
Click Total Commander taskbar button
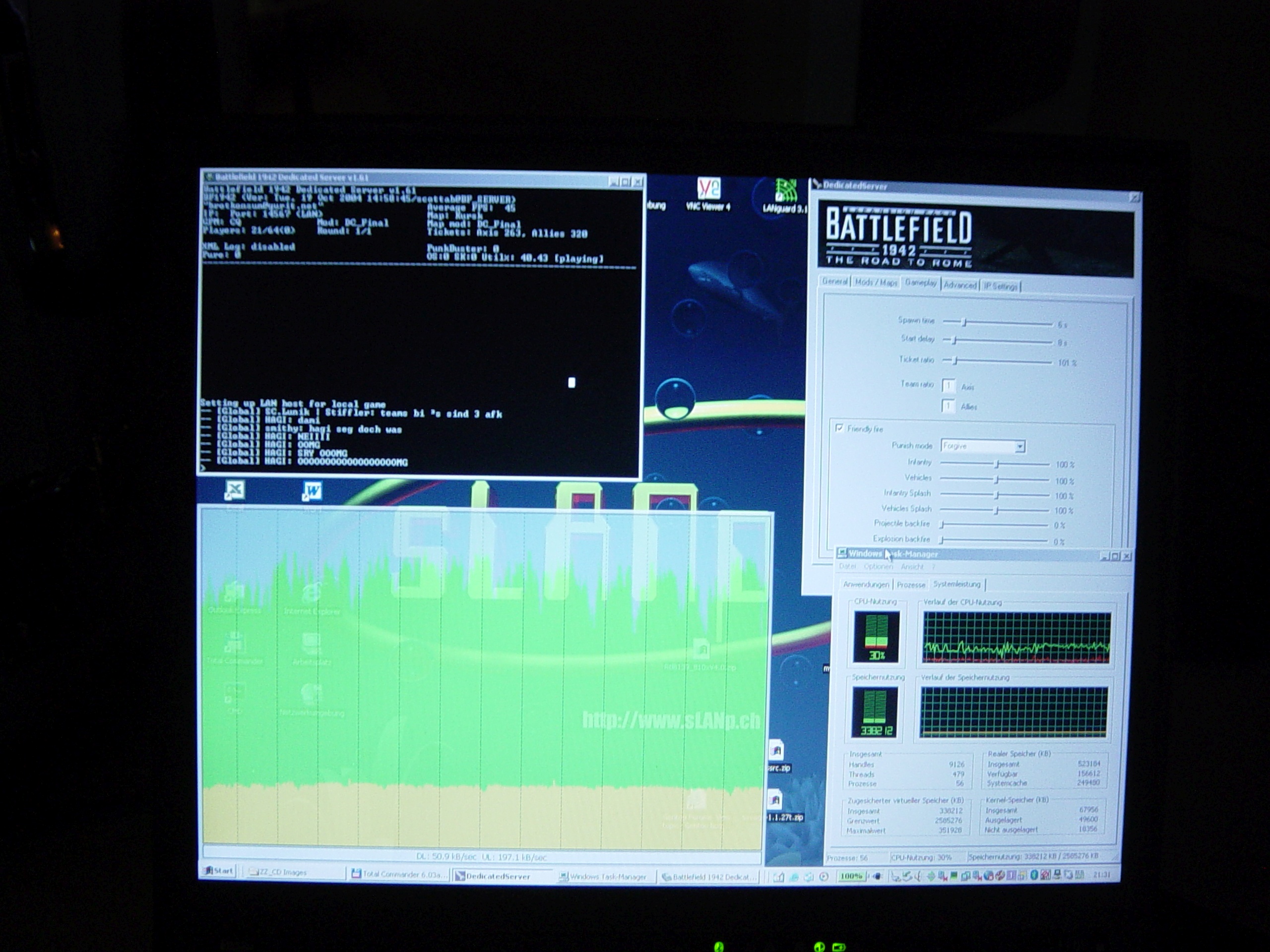(399, 874)
